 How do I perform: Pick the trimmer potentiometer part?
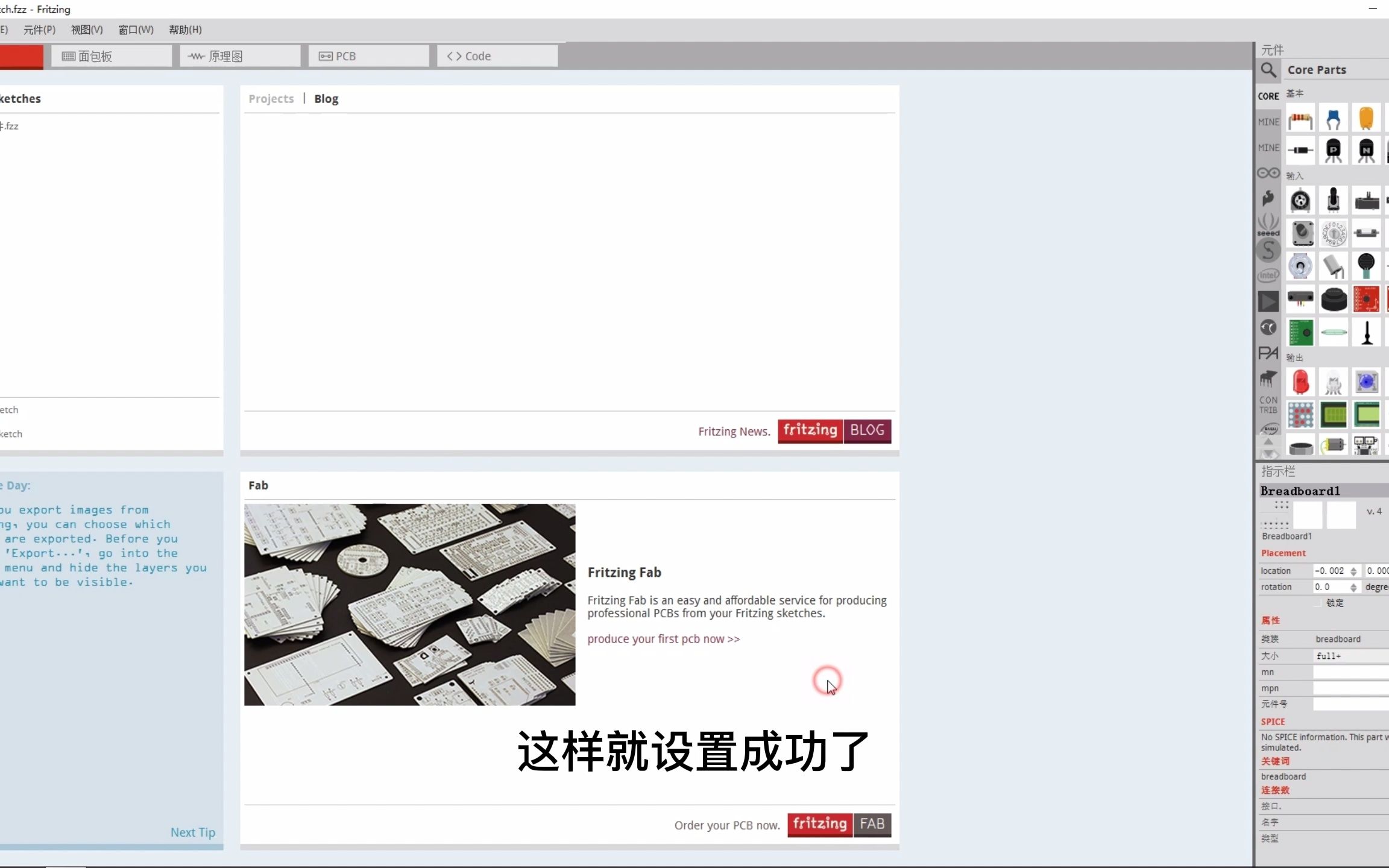click(x=1300, y=201)
